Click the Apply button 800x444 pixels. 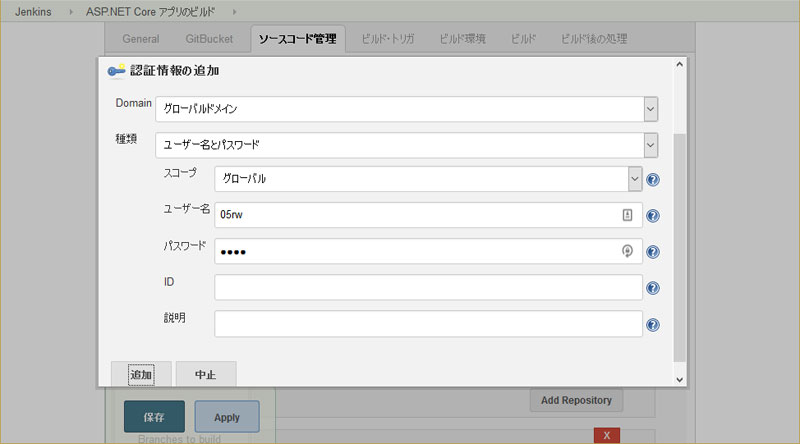pyautogui.click(x=227, y=417)
